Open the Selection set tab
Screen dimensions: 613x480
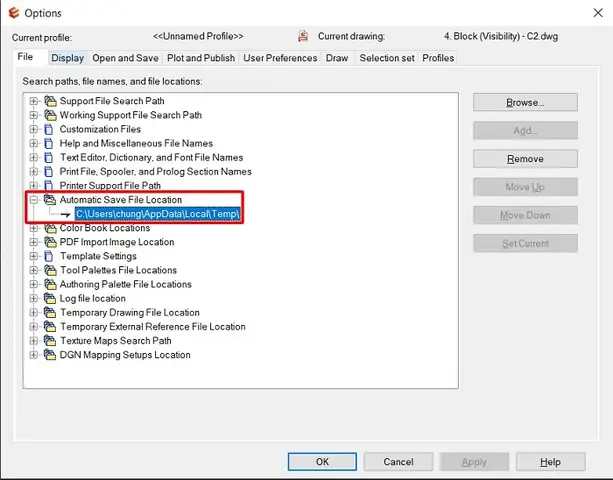pyautogui.click(x=387, y=58)
